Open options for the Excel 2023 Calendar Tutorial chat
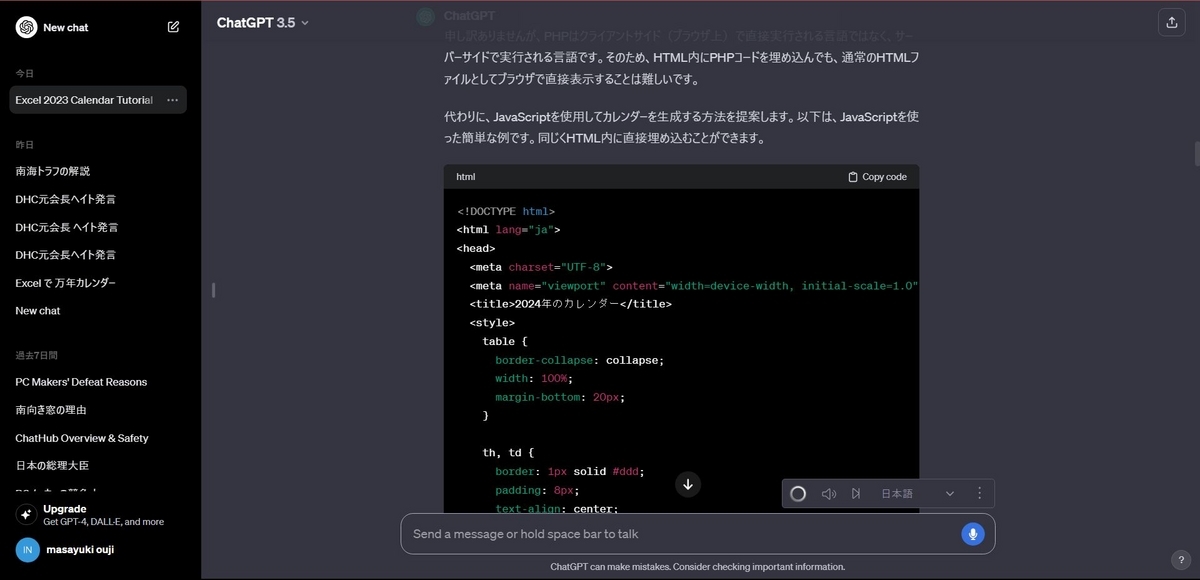The width and height of the screenshot is (1200, 580). (173, 100)
